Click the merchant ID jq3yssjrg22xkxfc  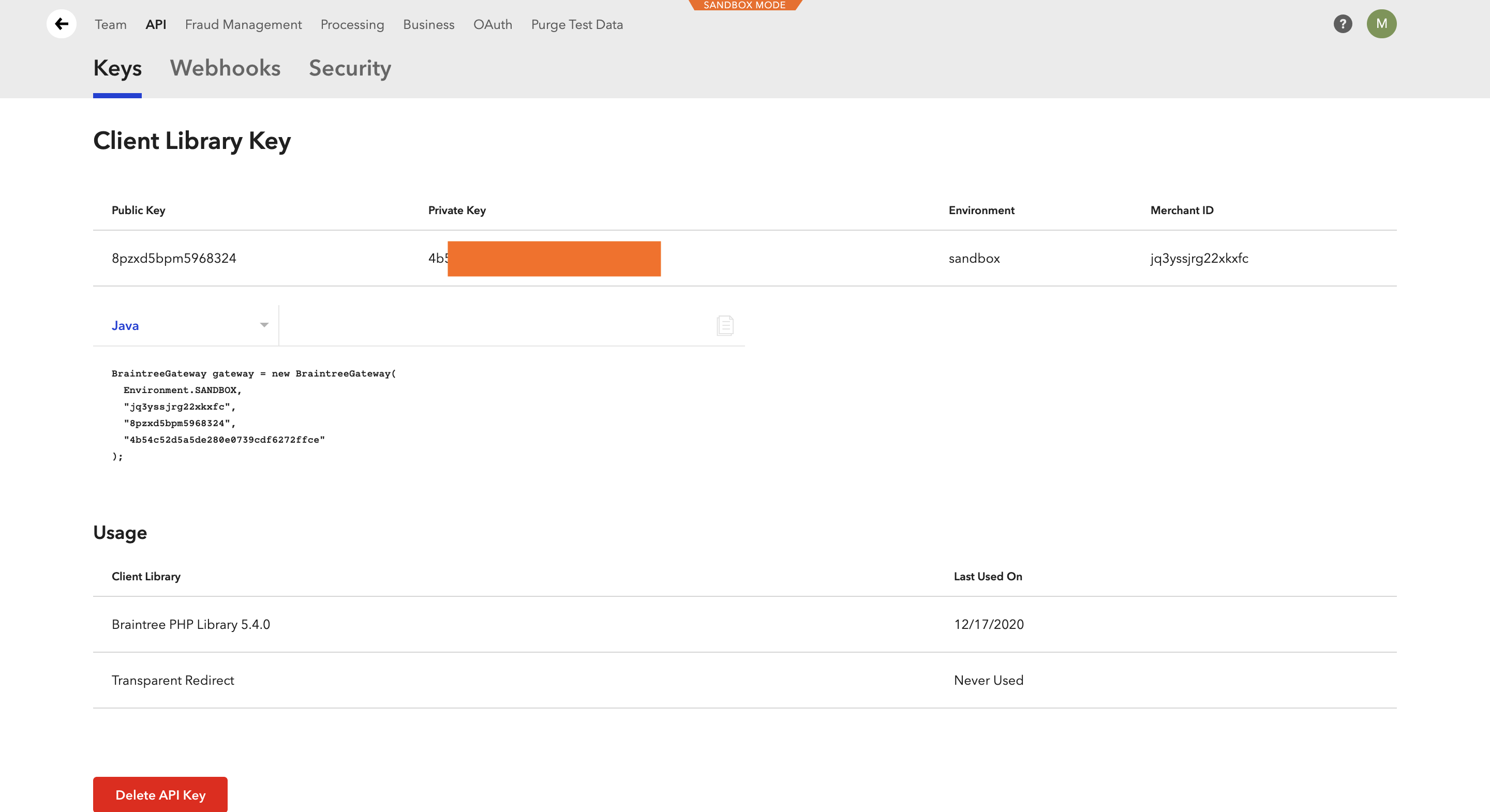click(1199, 258)
